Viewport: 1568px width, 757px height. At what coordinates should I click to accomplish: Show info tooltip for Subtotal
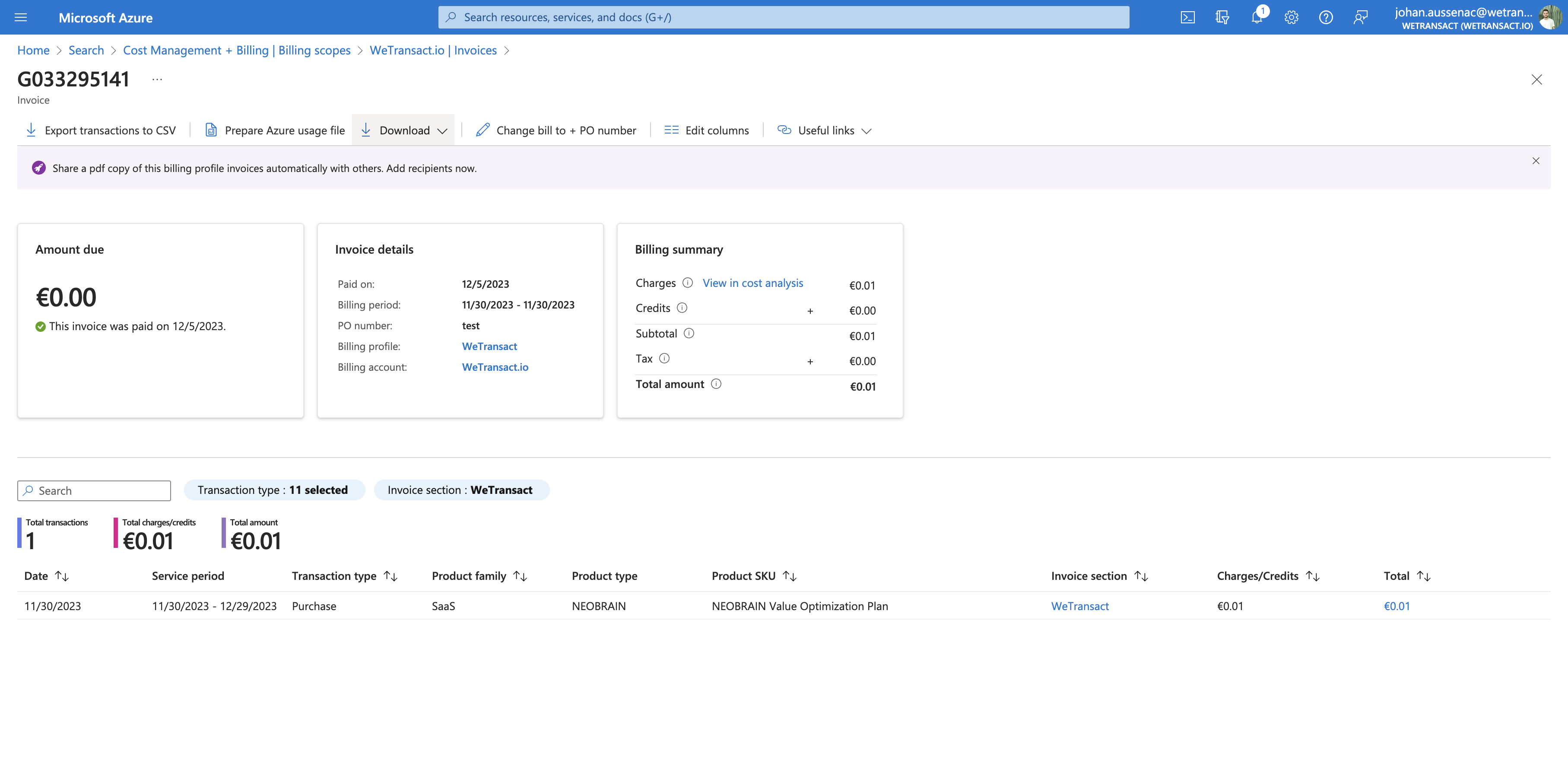(689, 333)
